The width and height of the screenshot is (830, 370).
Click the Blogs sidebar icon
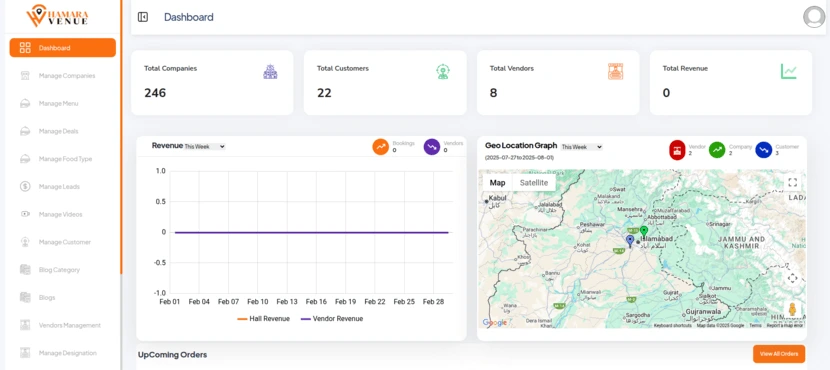click(x=25, y=297)
